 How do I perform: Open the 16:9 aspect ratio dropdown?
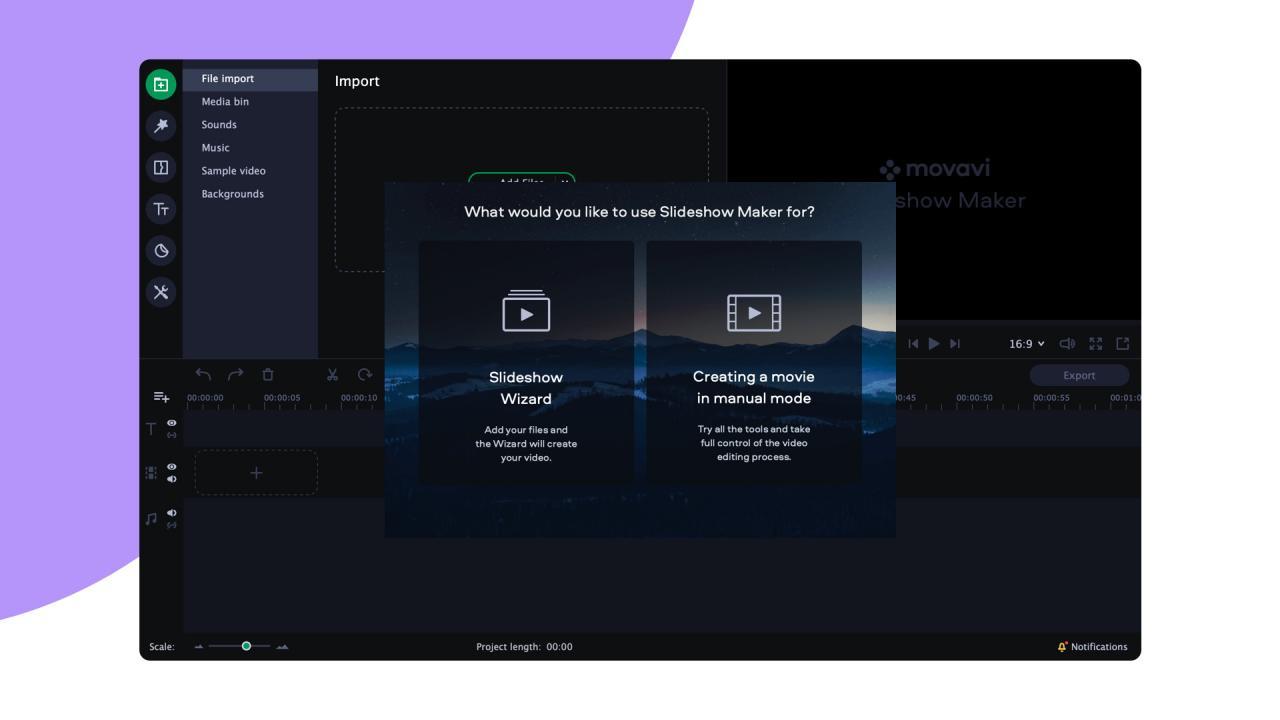click(x=1027, y=343)
